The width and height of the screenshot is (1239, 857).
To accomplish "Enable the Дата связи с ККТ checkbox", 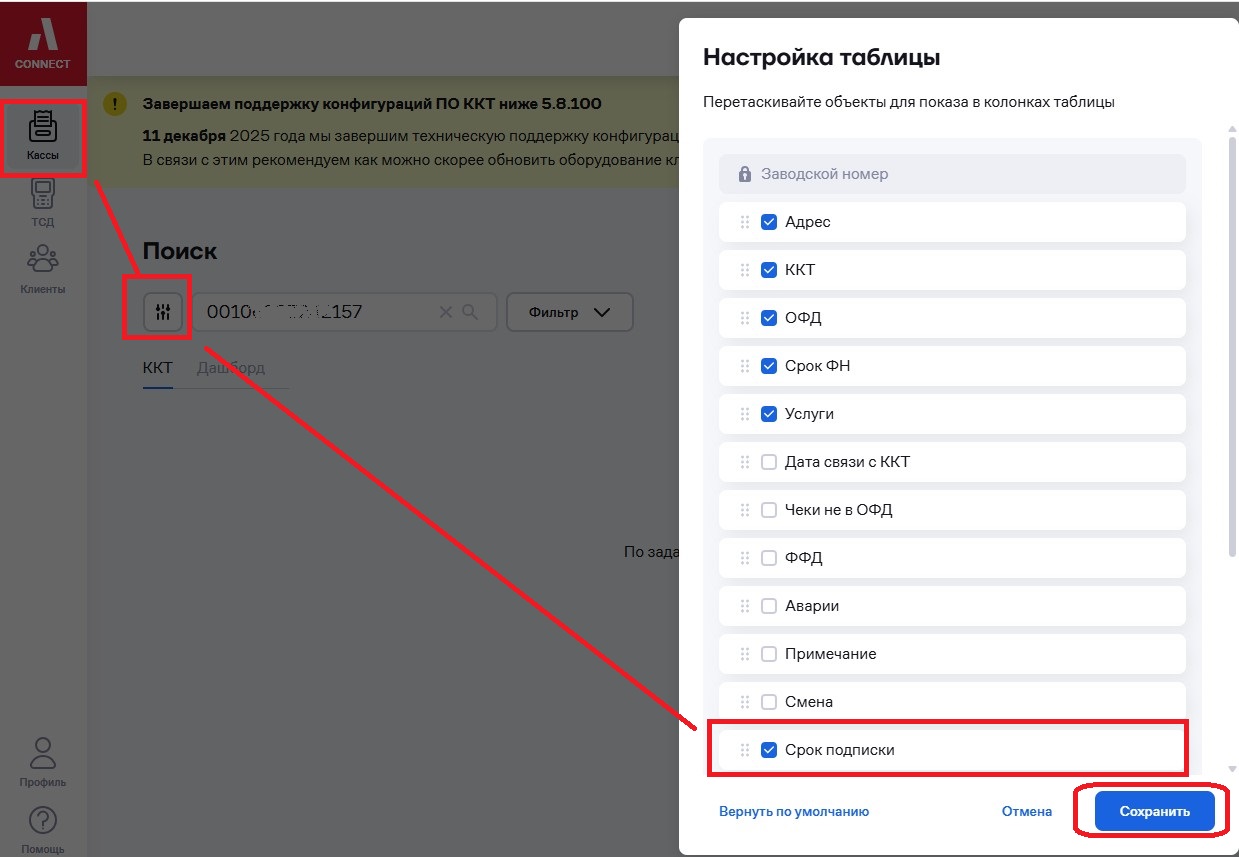I will [769, 462].
